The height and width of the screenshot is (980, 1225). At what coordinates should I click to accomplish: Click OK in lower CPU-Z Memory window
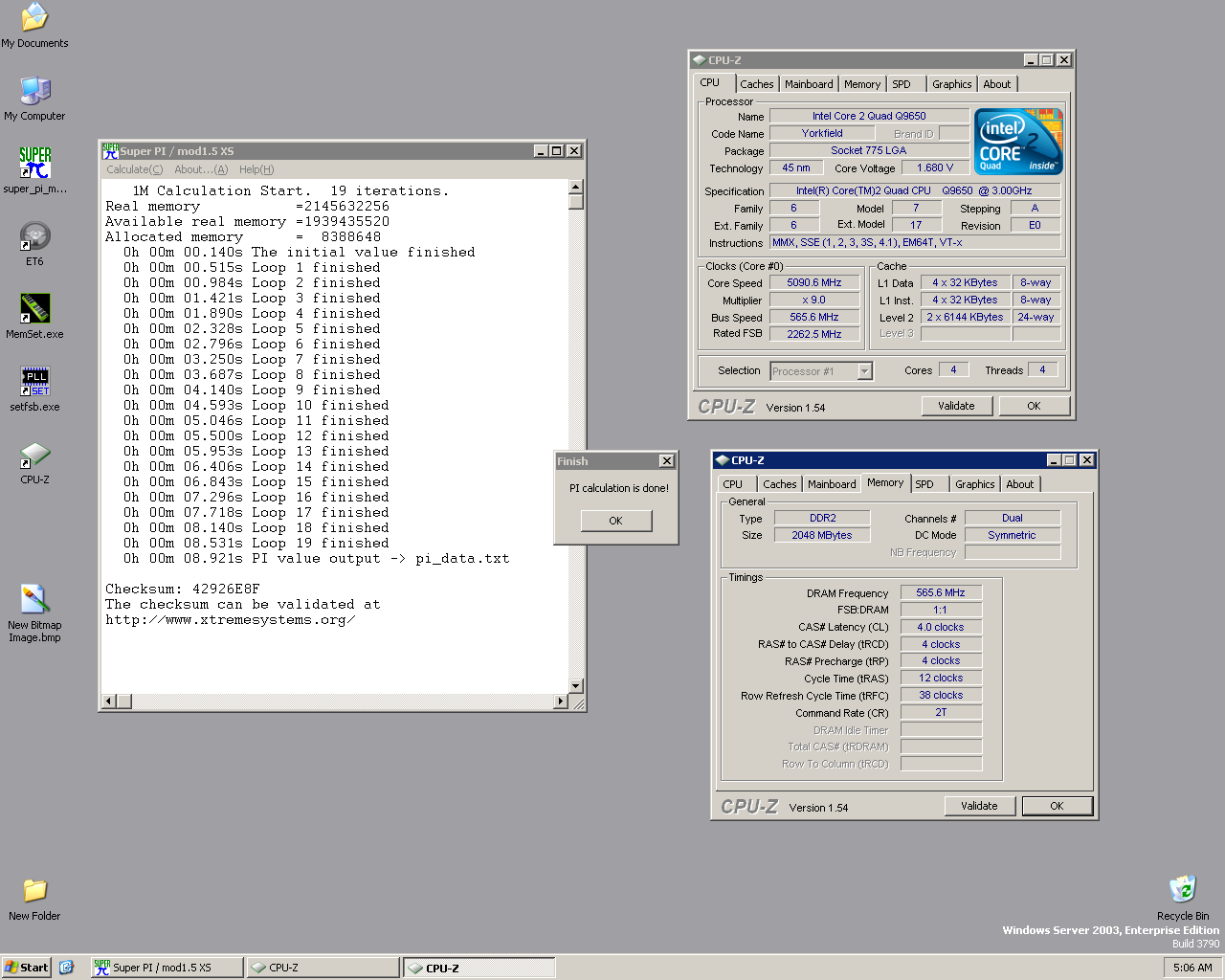pos(1057,806)
